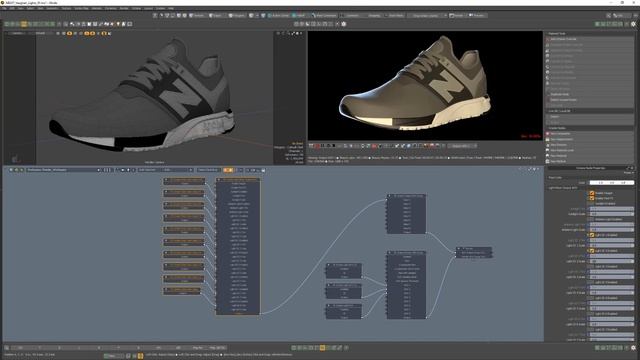This screenshot has height=360, width=640.
Task: Click the Action Center button
Action: click(278, 16)
